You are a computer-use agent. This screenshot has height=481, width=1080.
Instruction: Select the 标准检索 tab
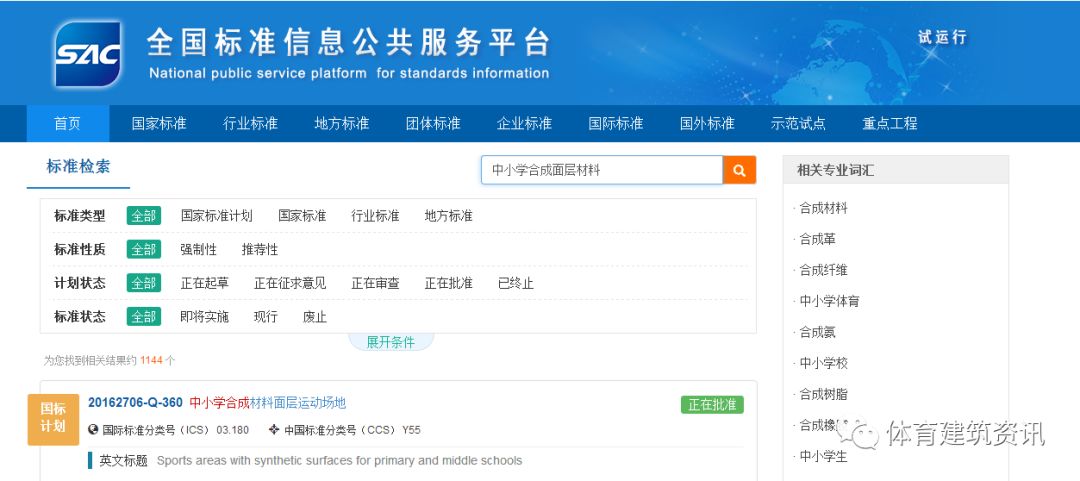78,167
